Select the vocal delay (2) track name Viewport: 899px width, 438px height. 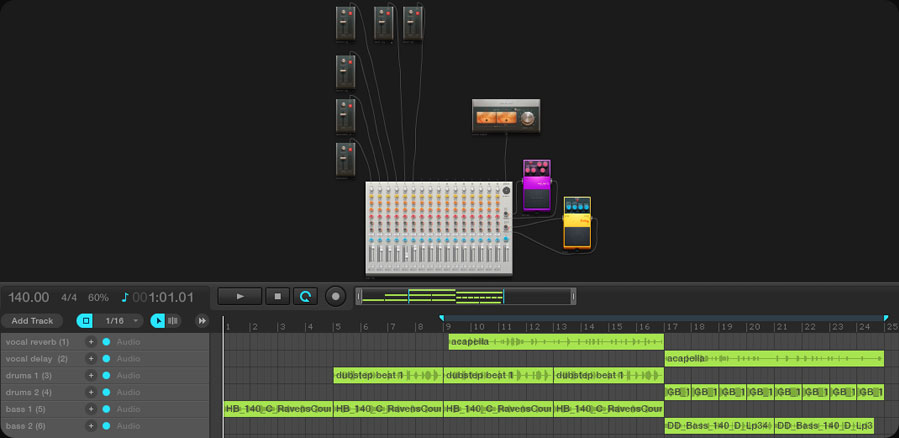click(x=37, y=359)
